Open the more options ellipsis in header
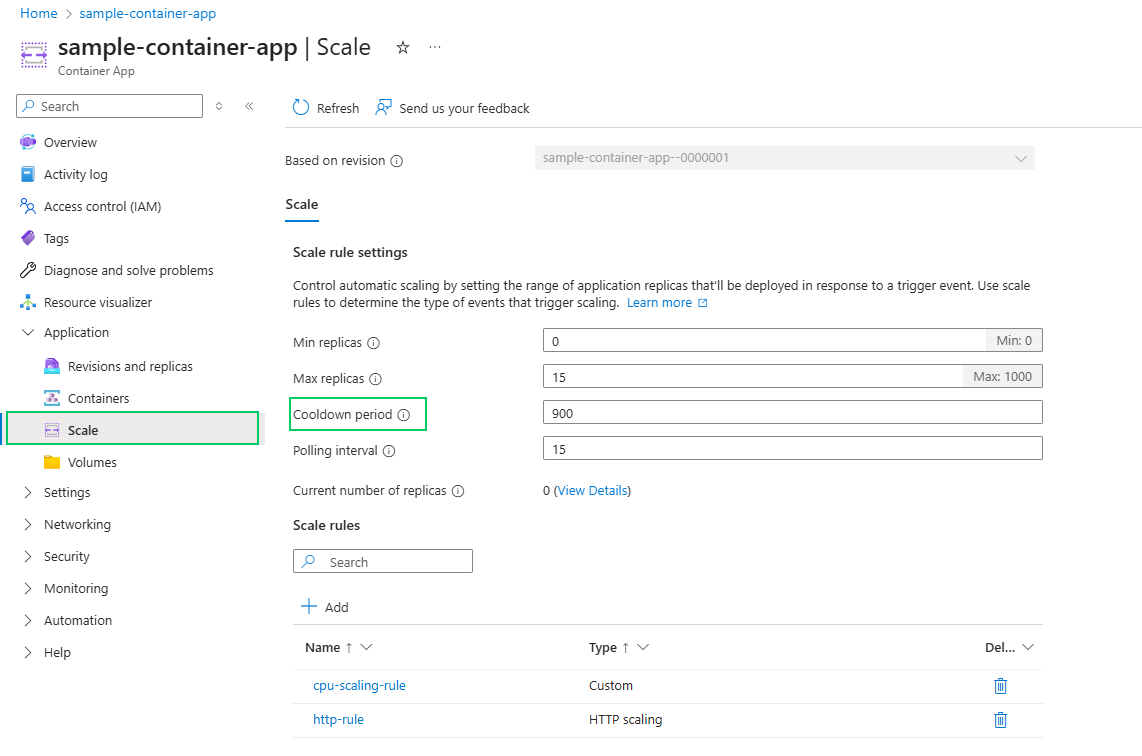 pyautogui.click(x=435, y=47)
